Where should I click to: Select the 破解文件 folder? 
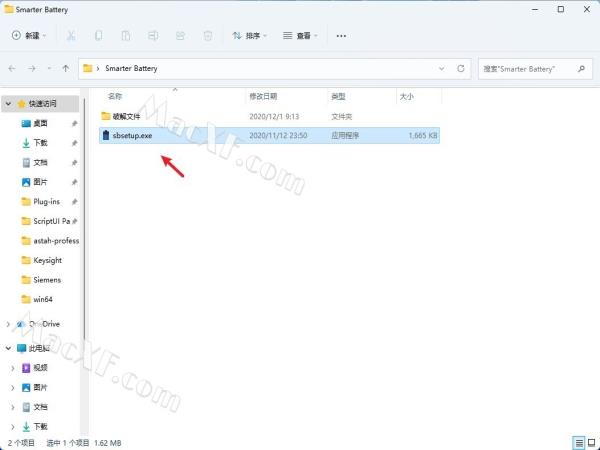click(x=269, y=116)
